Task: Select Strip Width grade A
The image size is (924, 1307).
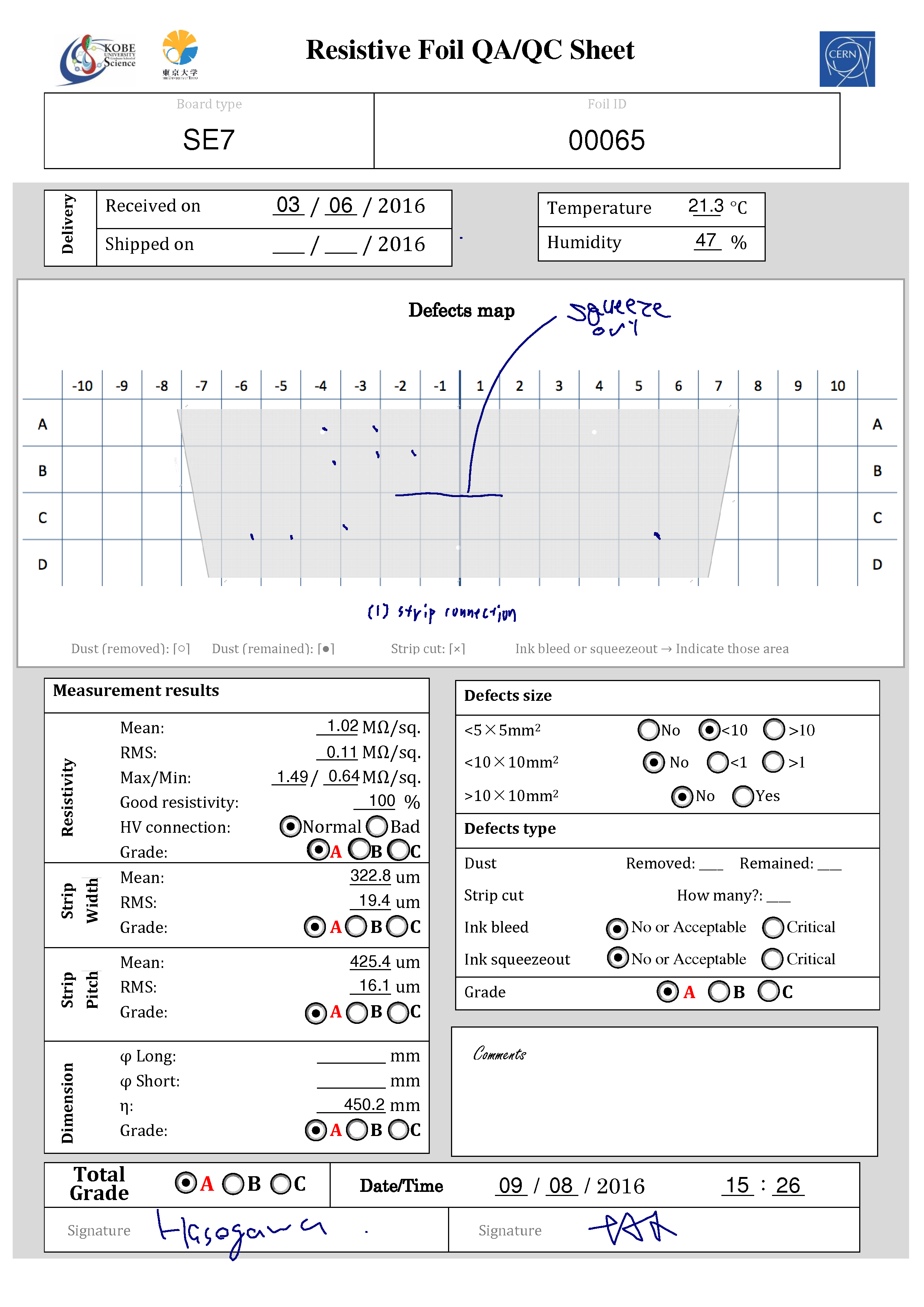Action: point(315,926)
